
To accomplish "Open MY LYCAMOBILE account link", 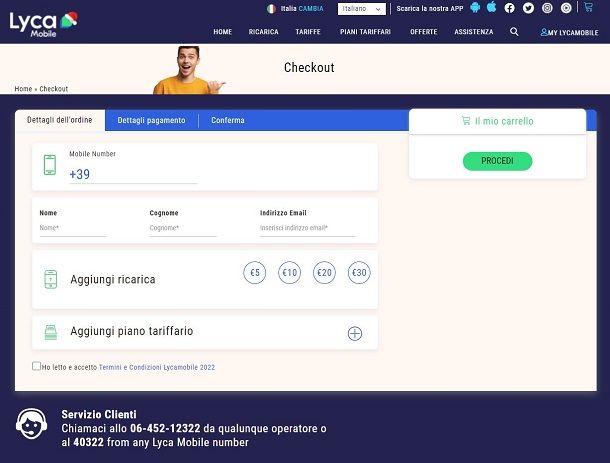I will click(x=569, y=33).
